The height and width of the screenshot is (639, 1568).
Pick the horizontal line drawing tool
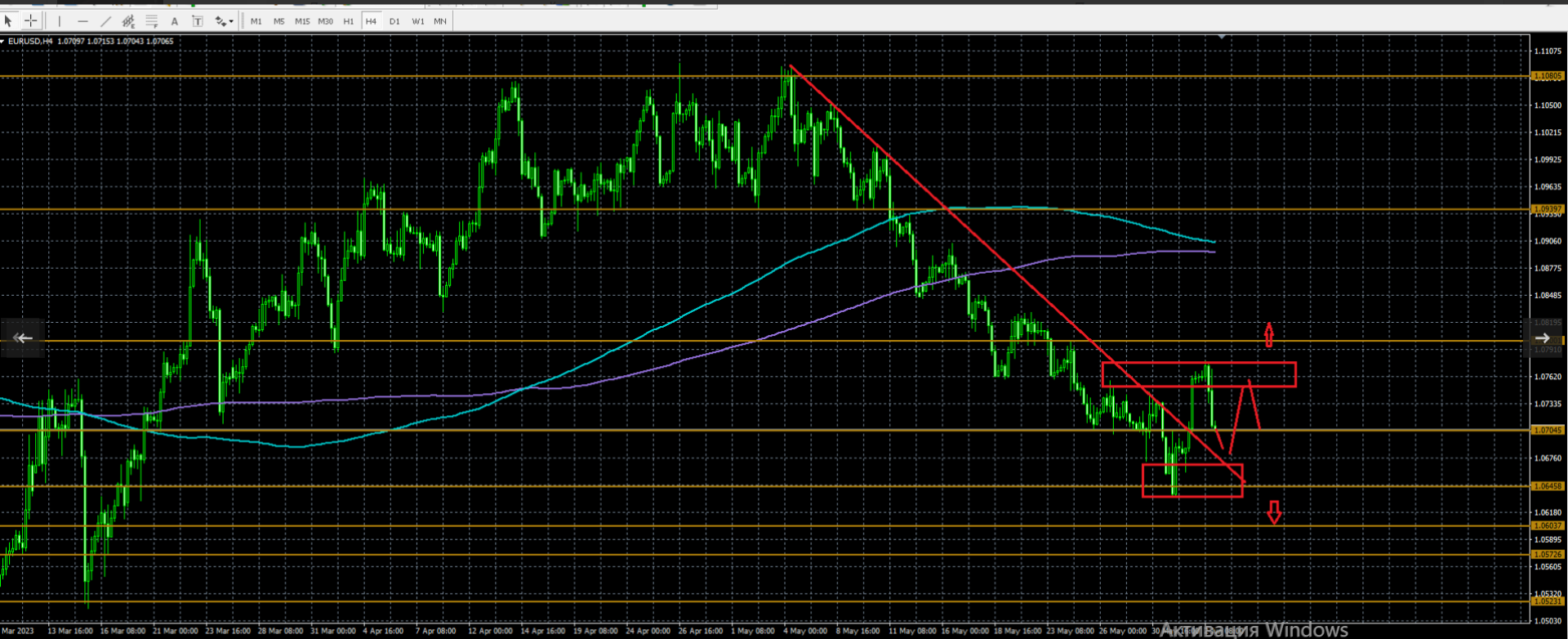pyautogui.click(x=82, y=21)
